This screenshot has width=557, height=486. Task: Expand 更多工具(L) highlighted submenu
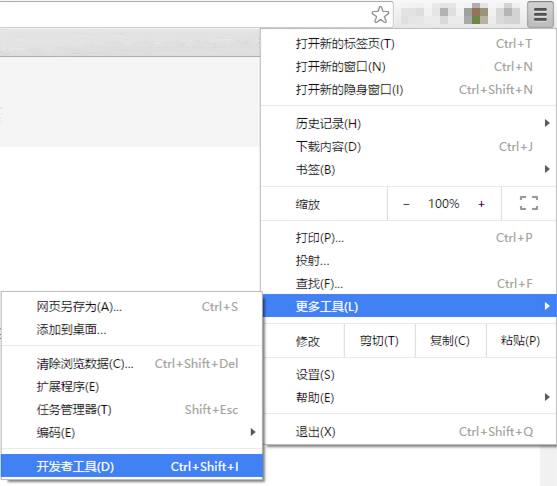click(409, 306)
